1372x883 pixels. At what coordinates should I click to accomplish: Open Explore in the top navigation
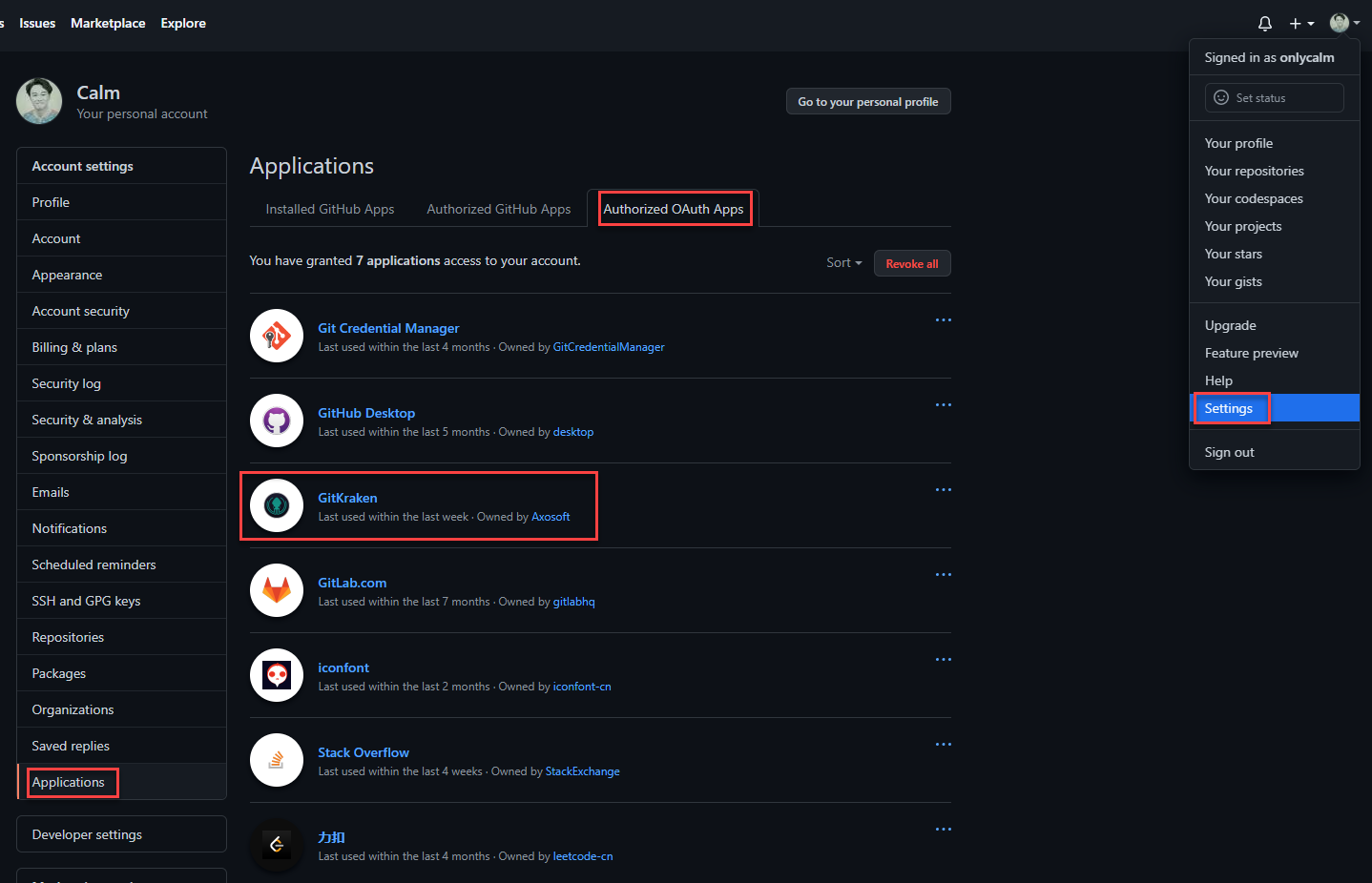(183, 23)
